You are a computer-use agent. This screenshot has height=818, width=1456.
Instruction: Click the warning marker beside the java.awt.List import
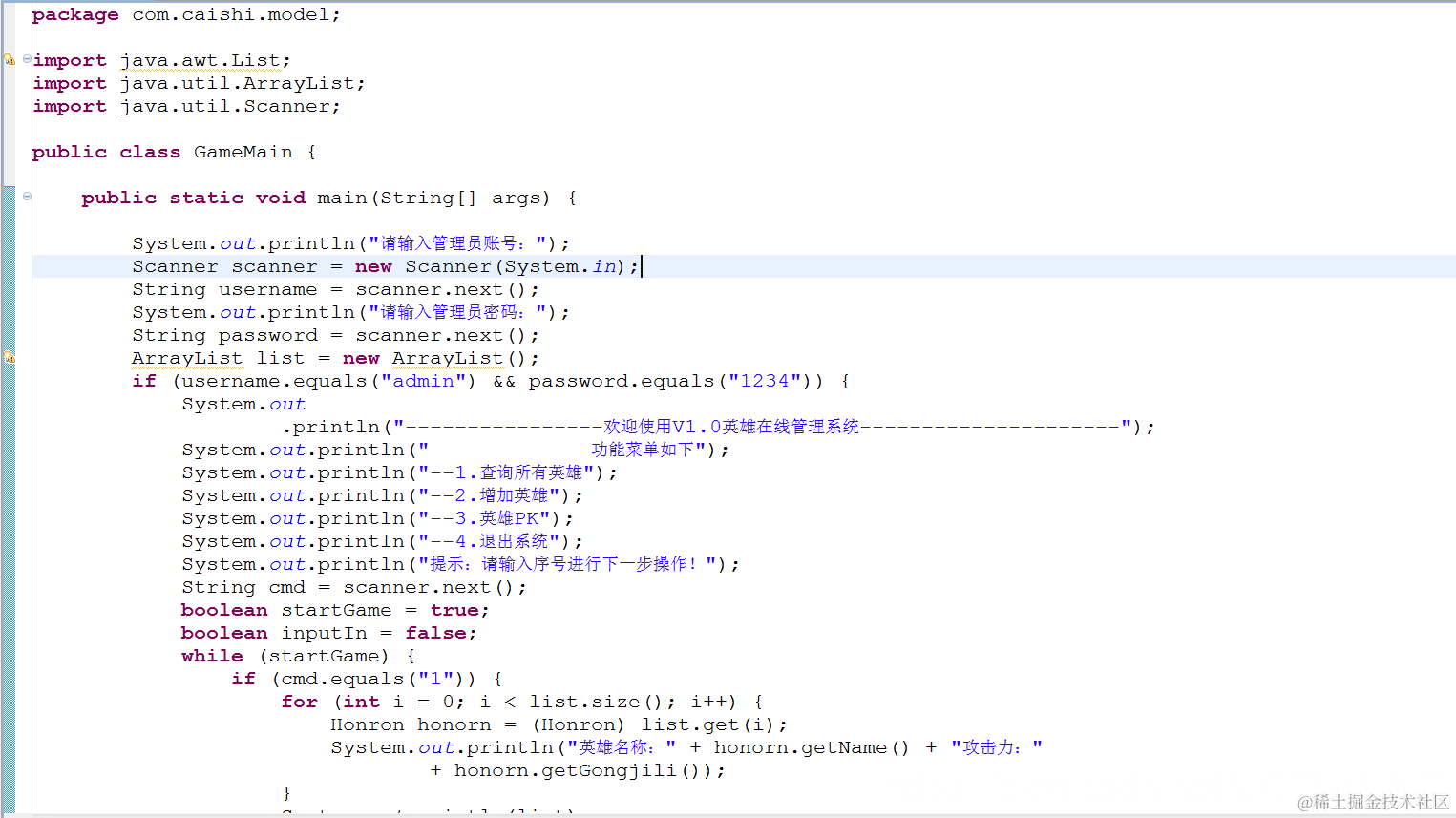pyautogui.click(x=9, y=60)
